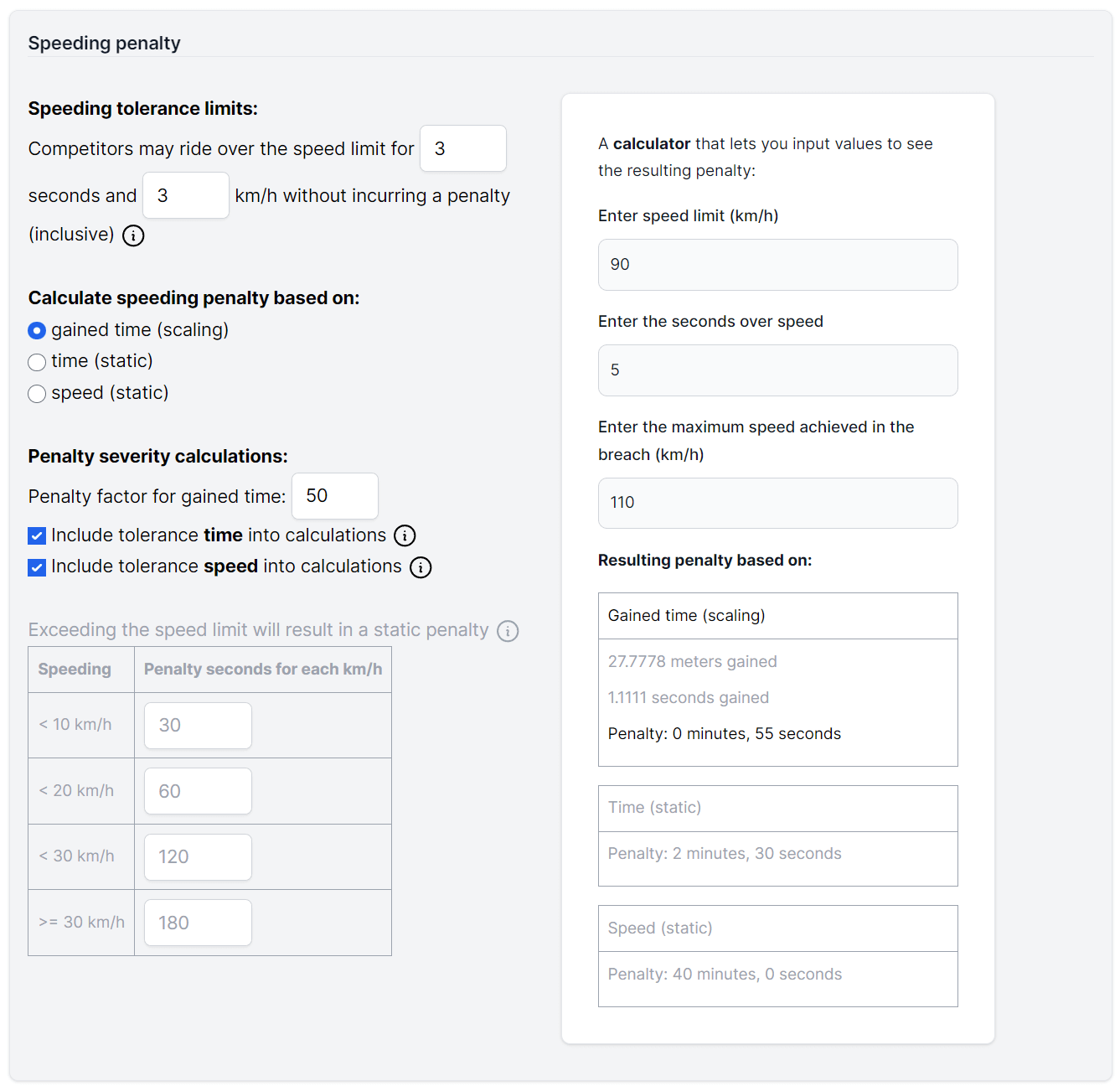Click the tolerance seconds input field
The width and height of the screenshot is (1120, 1086).
462,148
